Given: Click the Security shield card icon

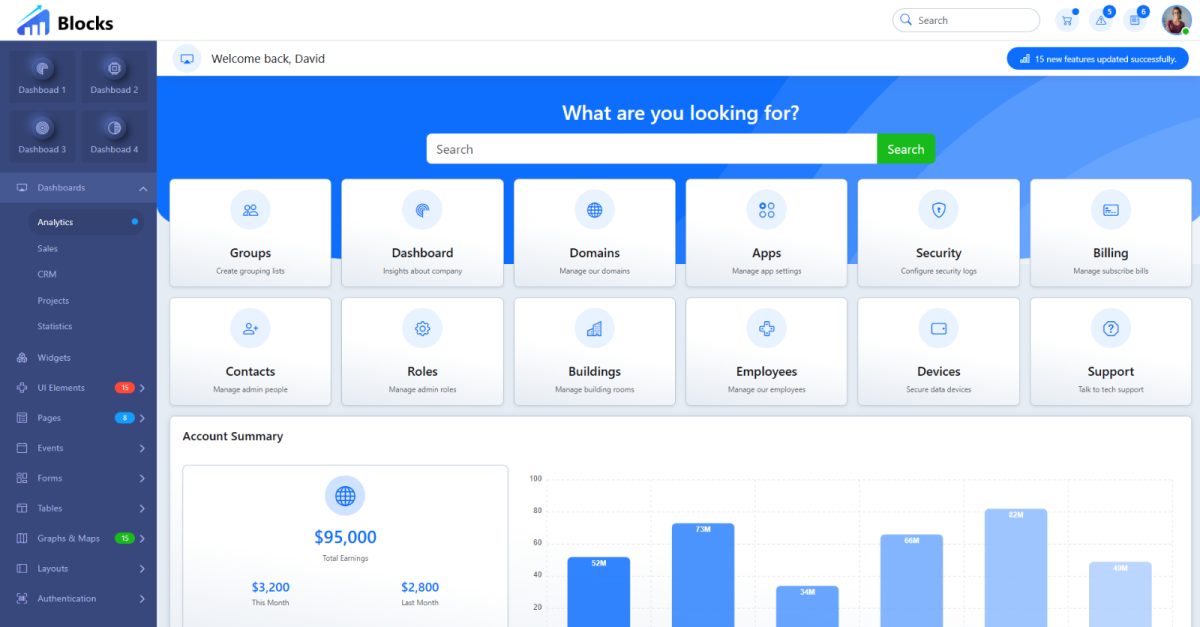Looking at the screenshot, I should coord(938,210).
